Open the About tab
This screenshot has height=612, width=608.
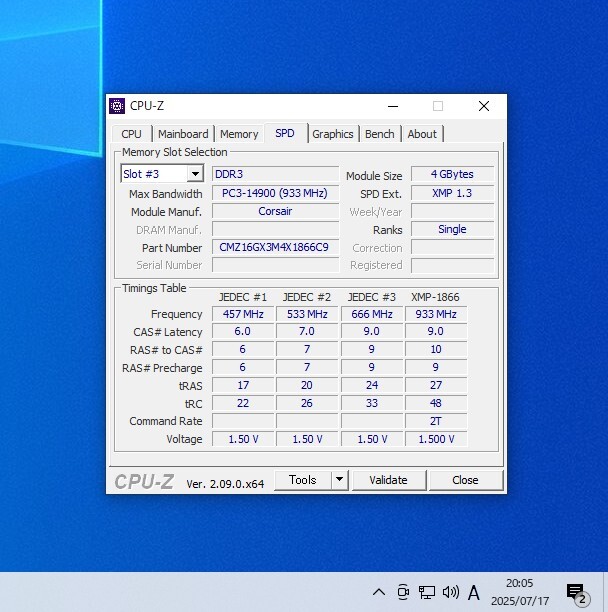(422, 134)
